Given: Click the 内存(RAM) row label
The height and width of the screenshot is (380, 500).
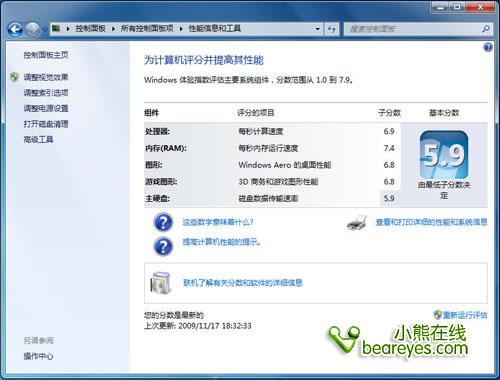Looking at the screenshot, I should (x=166, y=148).
